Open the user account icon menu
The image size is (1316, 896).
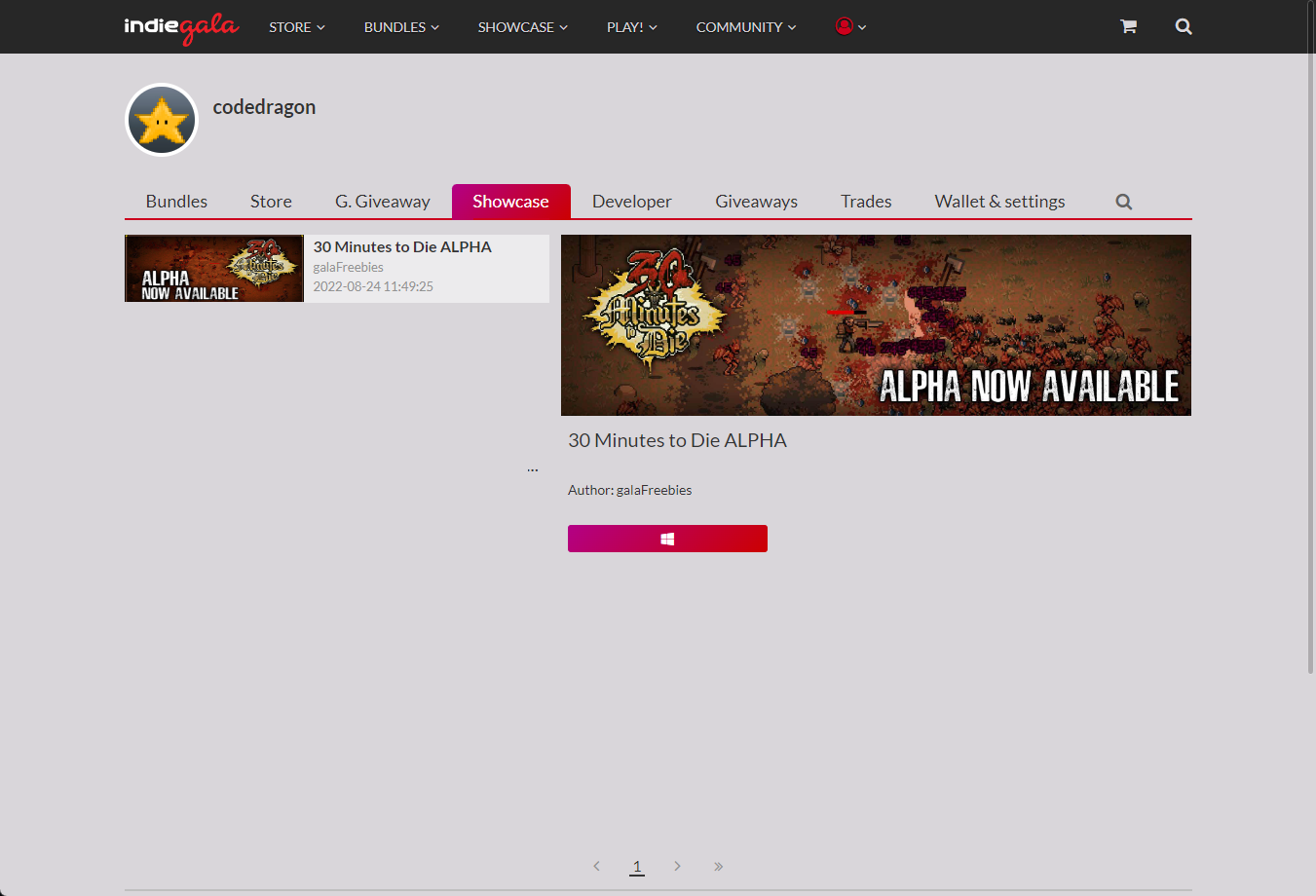tap(850, 26)
